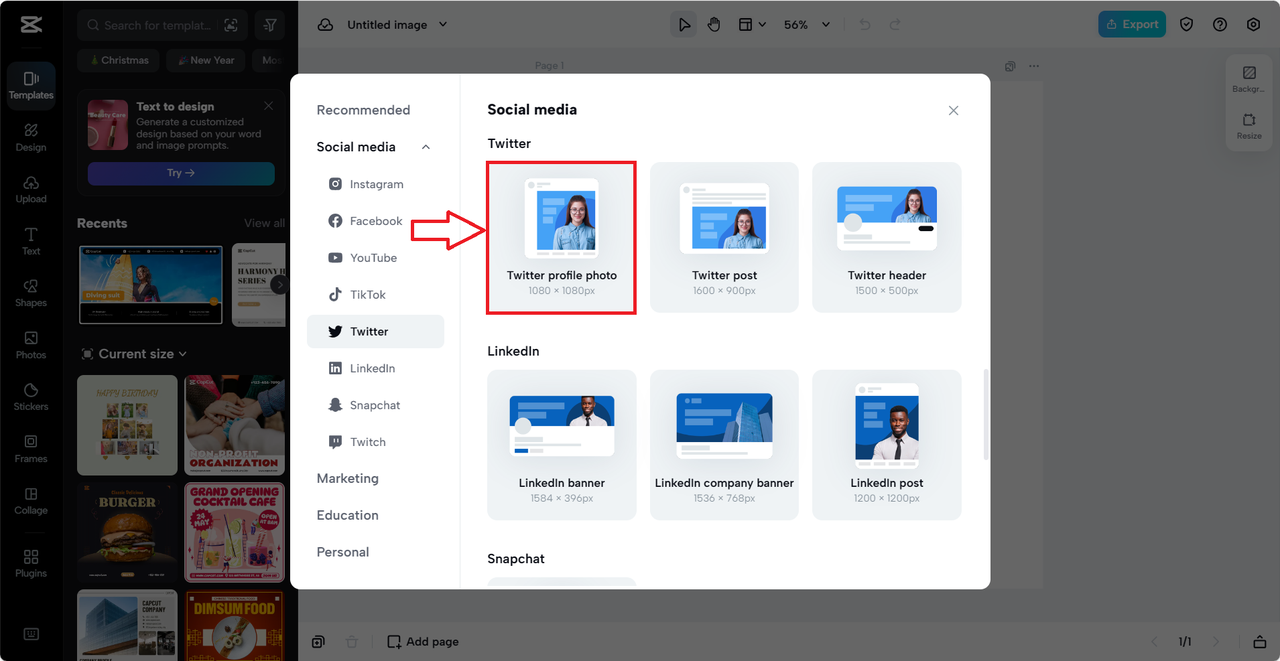Screen dimensions: 1280x661
Task: Click the image search icon in search bar
Action: click(231, 25)
